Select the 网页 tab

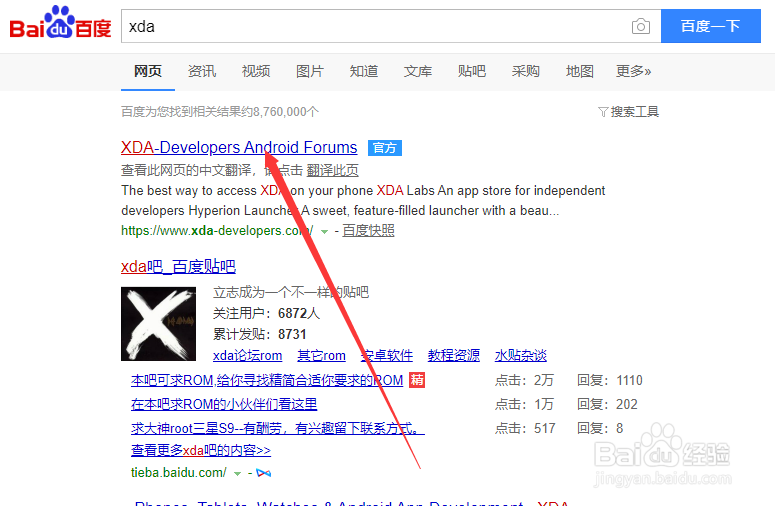click(x=148, y=72)
